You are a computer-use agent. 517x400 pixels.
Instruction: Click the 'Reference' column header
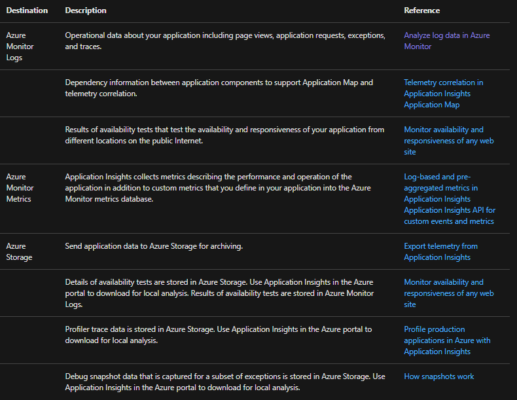pos(422,10)
